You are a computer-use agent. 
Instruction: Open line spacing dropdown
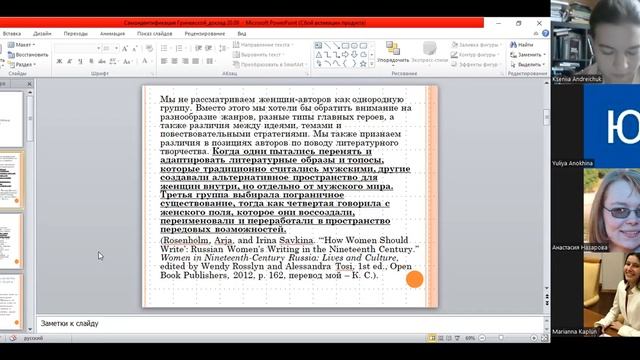[x=222, y=49]
